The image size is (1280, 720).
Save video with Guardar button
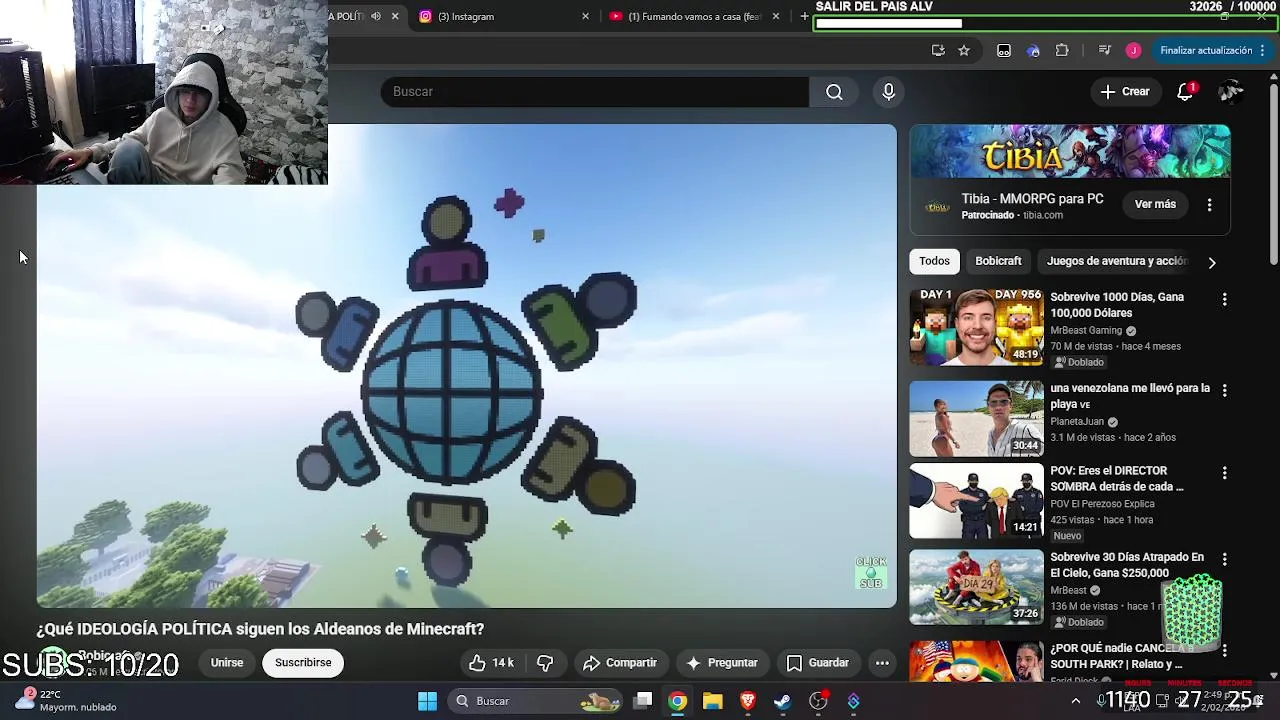818,663
